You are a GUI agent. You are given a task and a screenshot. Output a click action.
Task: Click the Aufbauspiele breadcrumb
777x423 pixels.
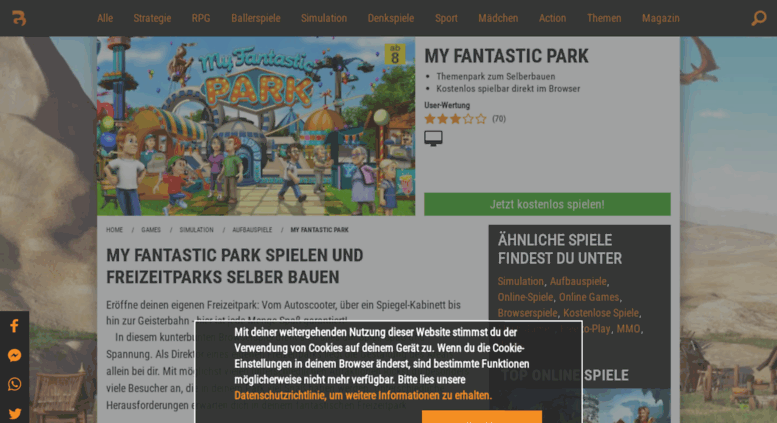pos(252,230)
